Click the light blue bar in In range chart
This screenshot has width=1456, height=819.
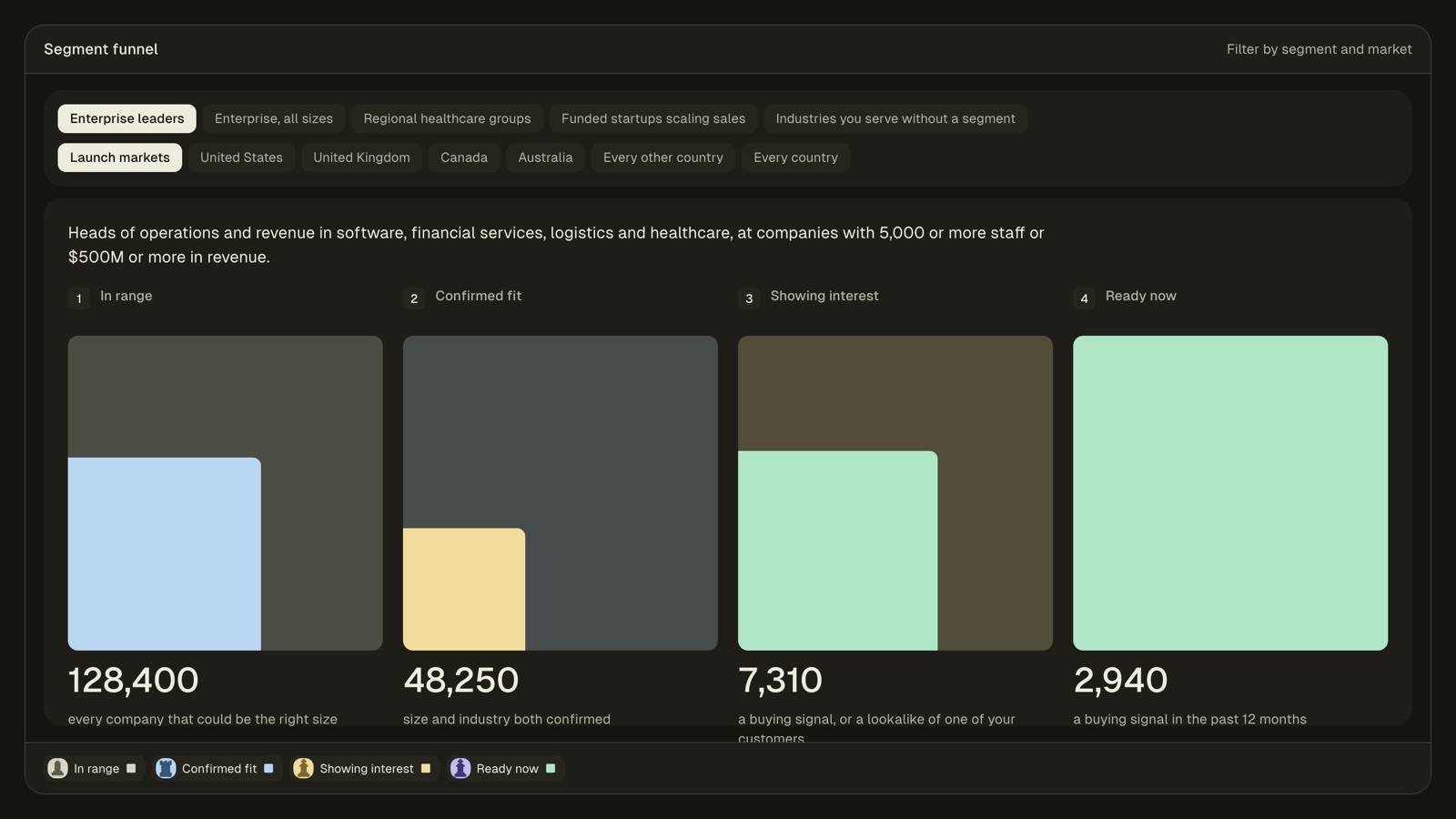coord(165,554)
